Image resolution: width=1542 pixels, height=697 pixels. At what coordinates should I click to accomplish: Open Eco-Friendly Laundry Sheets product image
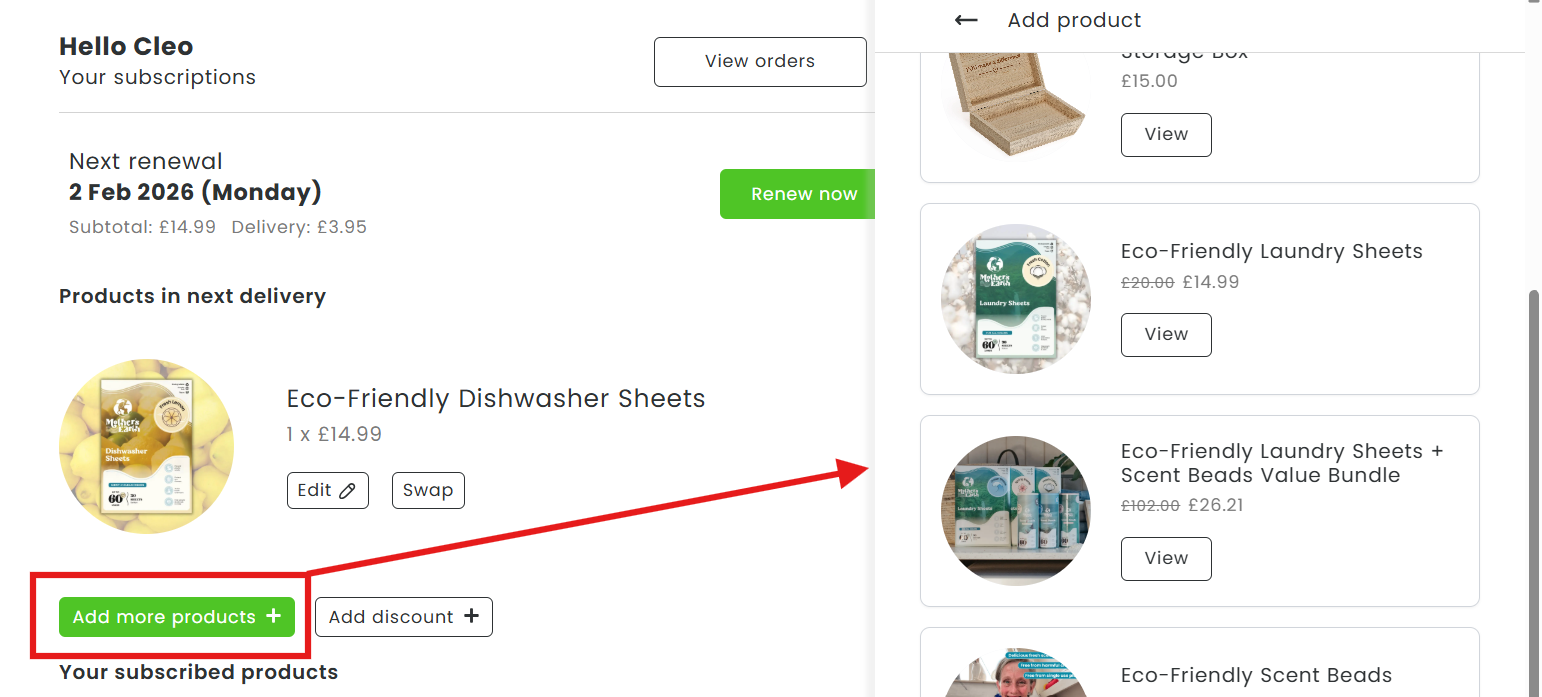click(1016, 299)
